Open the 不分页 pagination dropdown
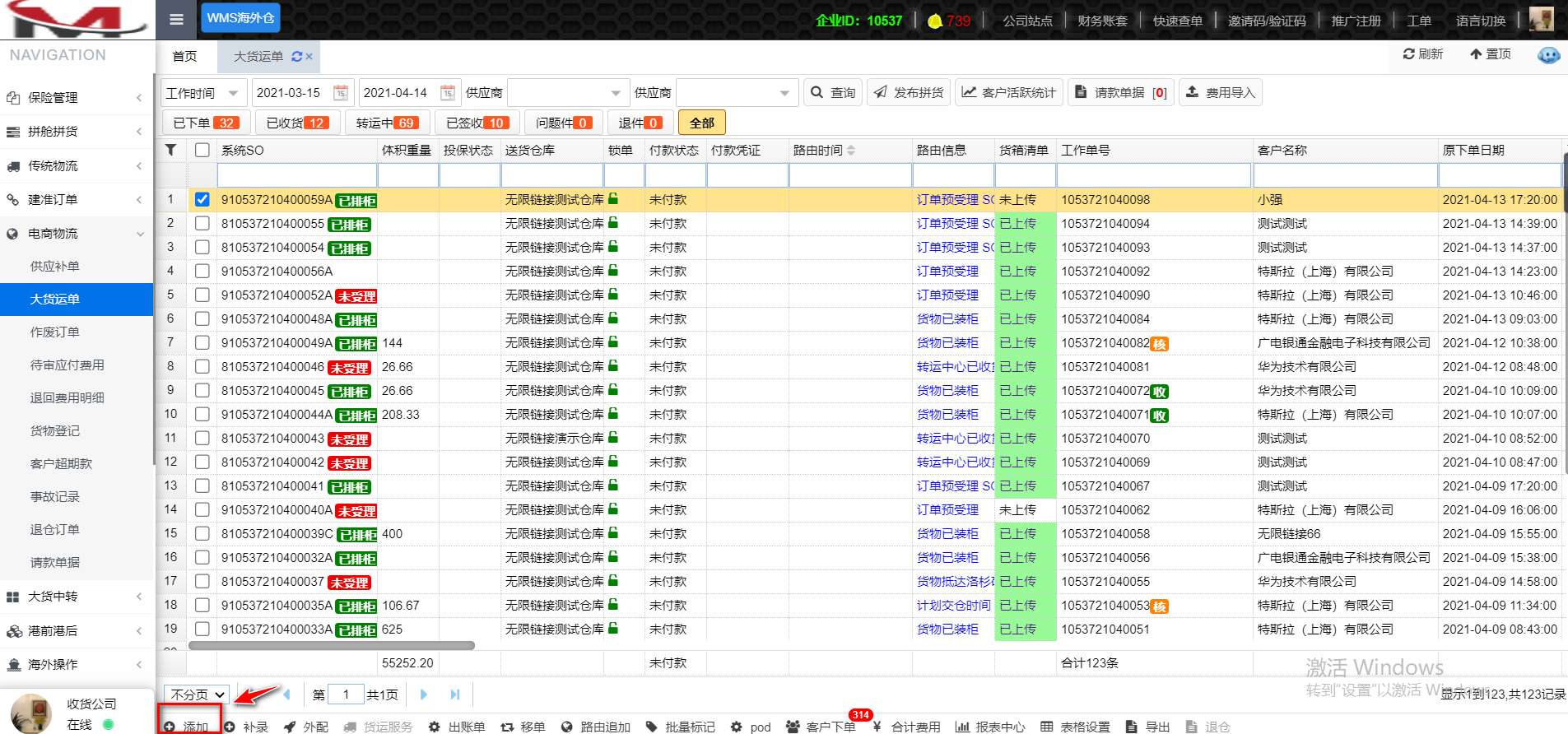Viewport: 1568px width, 734px height. [198, 695]
